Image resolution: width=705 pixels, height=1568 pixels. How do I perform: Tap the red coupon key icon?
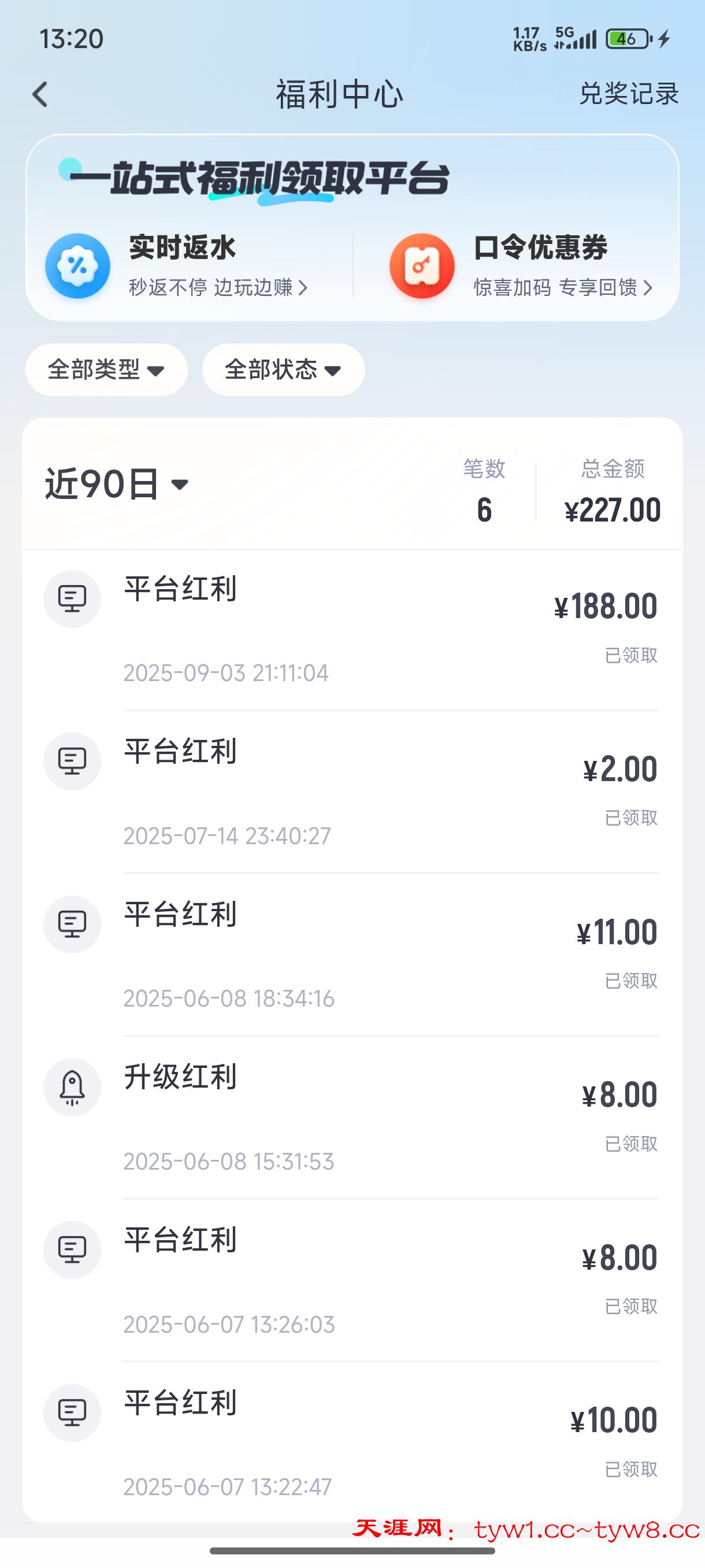point(421,266)
